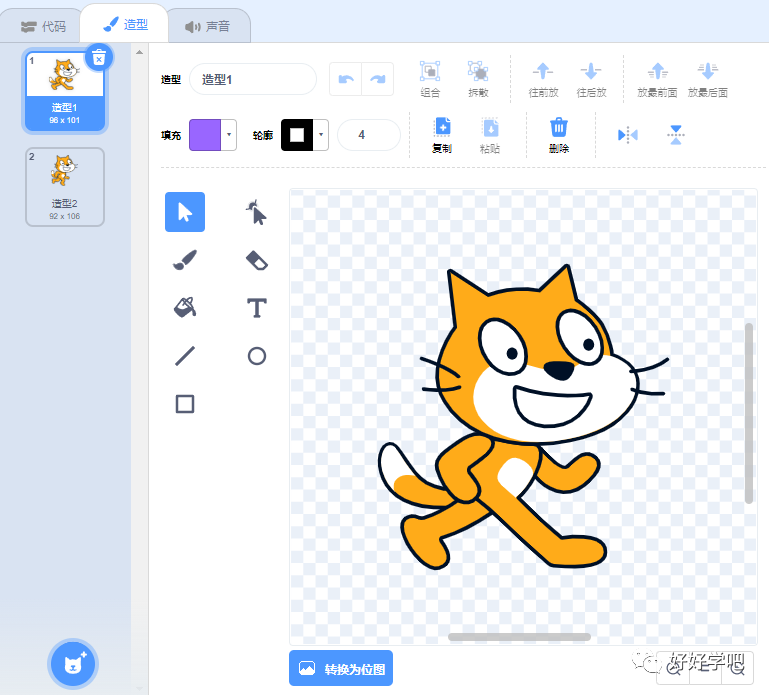The height and width of the screenshot is (695, 769).
Task: Switch to the 声音 (Sounds) tab
Action: click(x=207, y=26)
